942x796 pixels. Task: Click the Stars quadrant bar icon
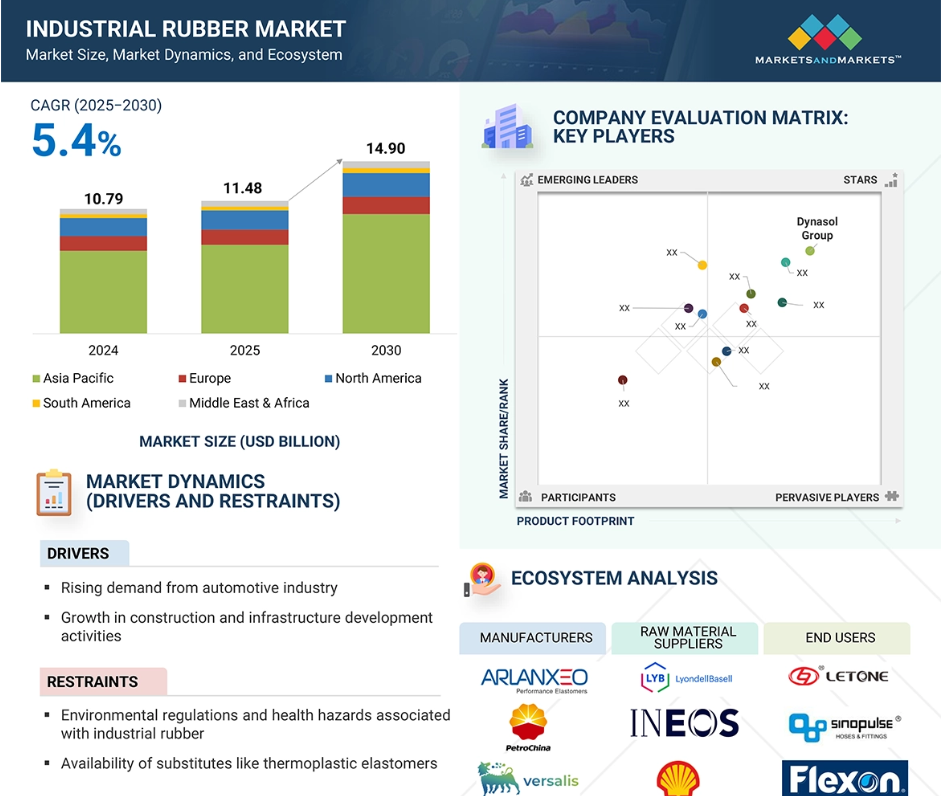pyautogui.click(x=891, y=180)
